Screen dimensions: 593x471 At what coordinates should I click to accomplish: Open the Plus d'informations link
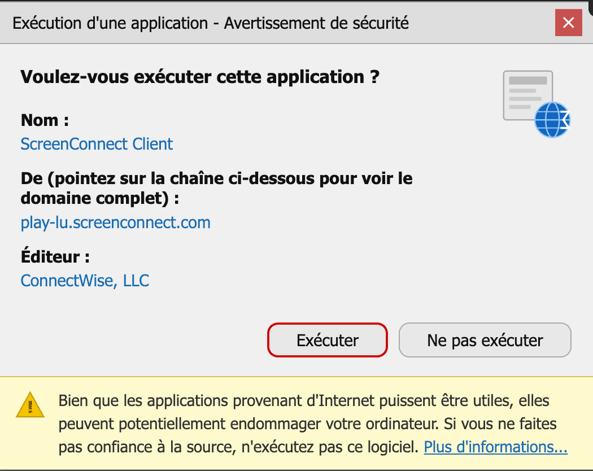(495, 447)
